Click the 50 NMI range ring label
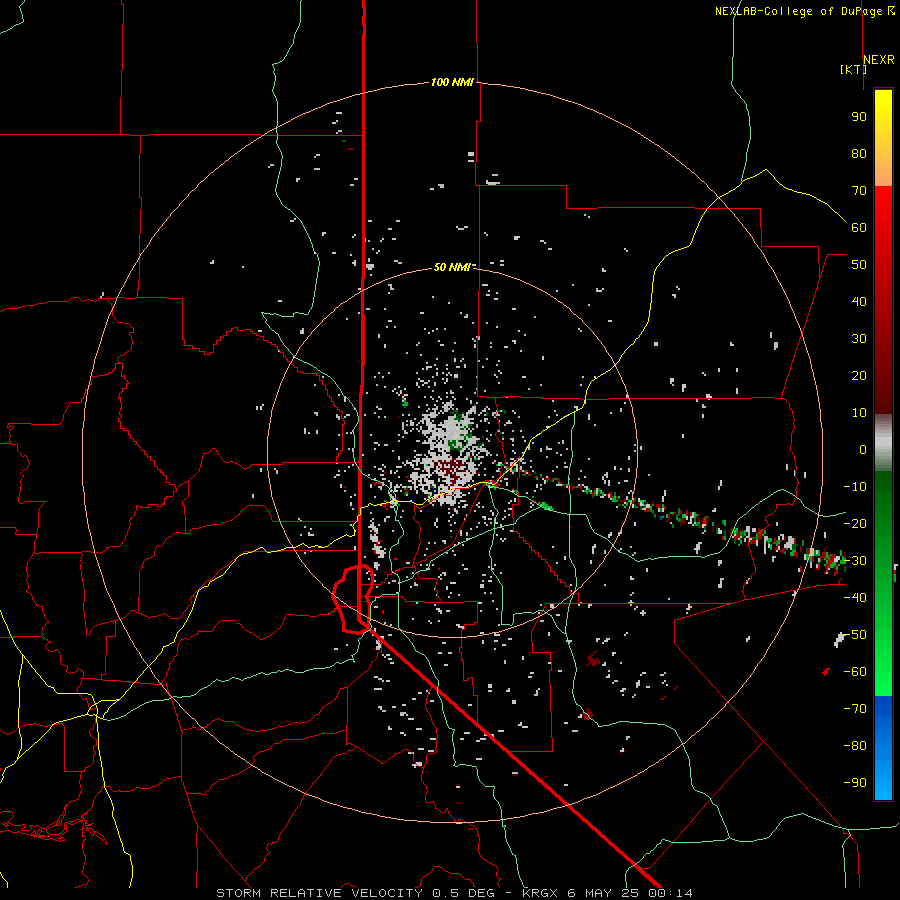The image size is (900, 900). [452, 267]
